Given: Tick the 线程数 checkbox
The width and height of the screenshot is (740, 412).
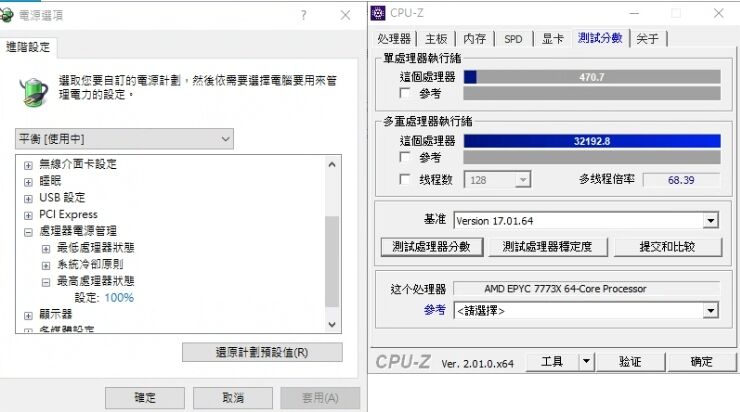Looking at the screenshot, I should point(404,179).
